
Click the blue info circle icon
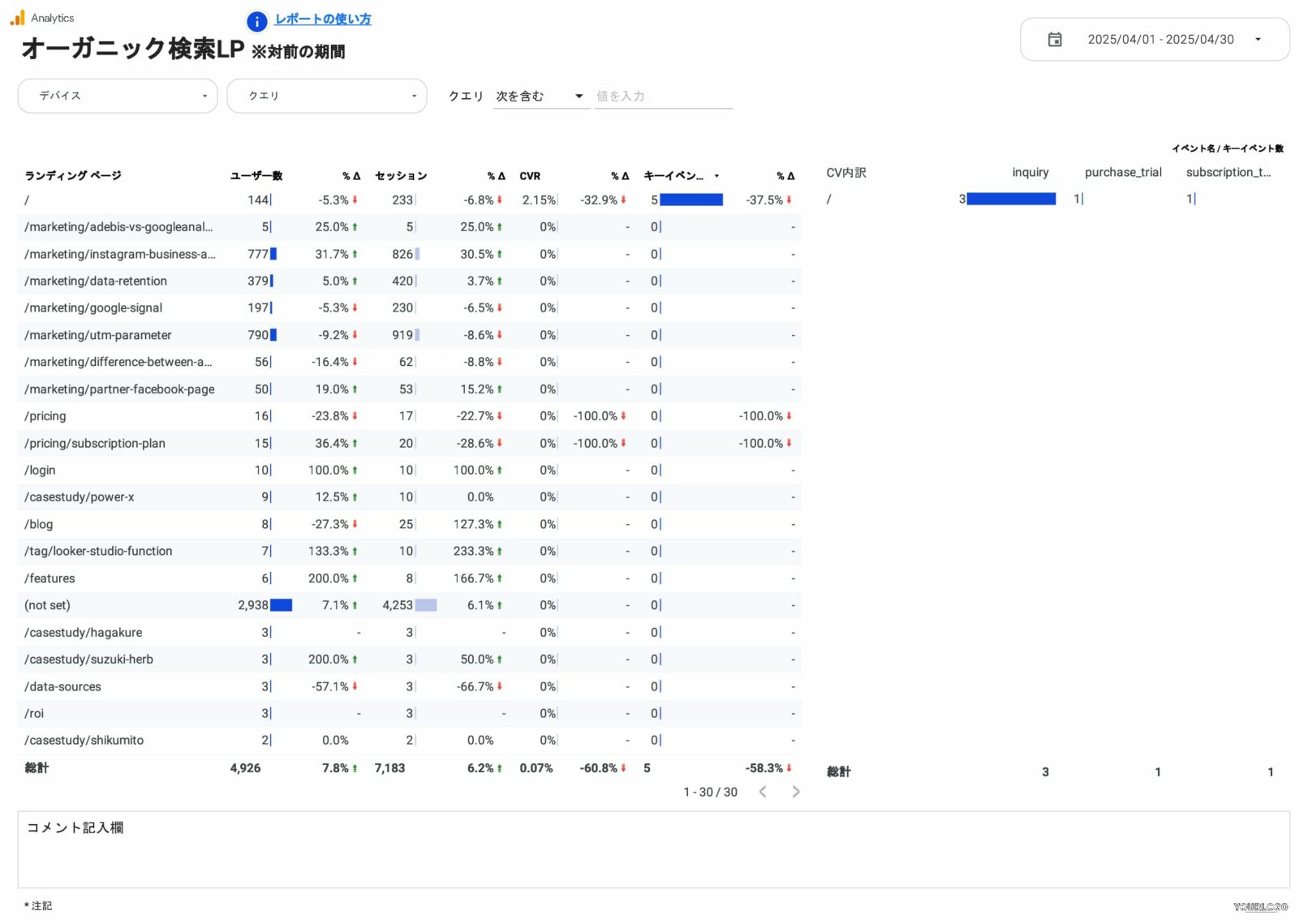(x=256, y=22)
